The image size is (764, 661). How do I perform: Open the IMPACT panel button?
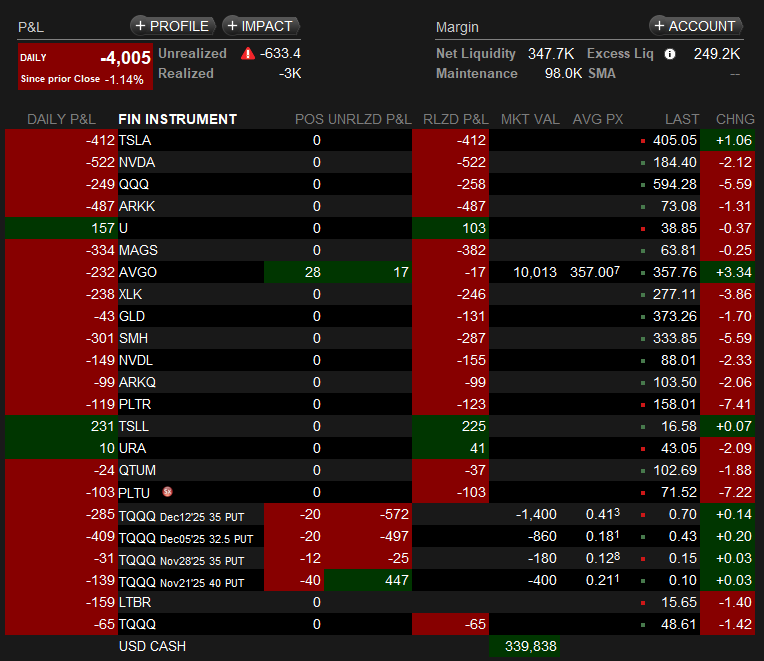pyautogui.click(x=261, y=26)
